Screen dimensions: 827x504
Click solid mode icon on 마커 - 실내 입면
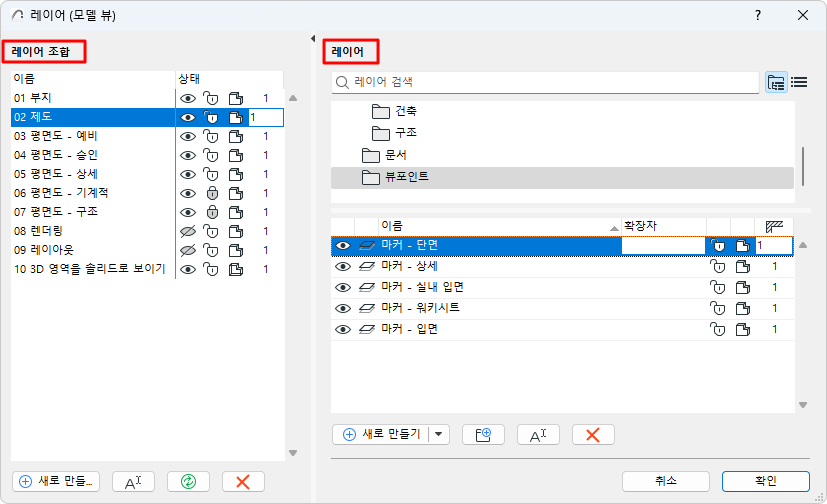click(x=743, y=287)
